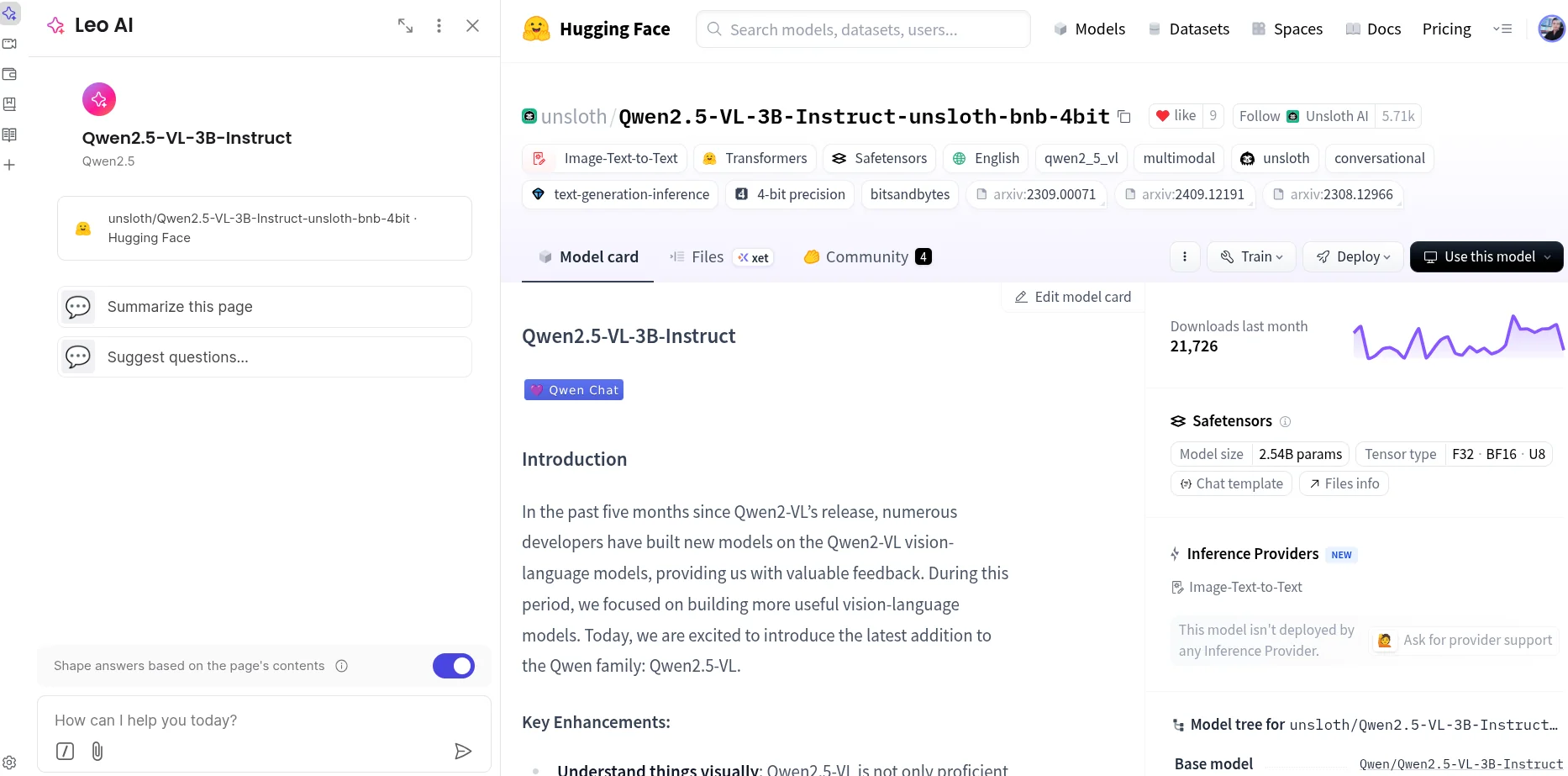The height and width of the screenshot is (776, 1568).
Task: Open the text-generation-inference tag
Action: point(620,194)
